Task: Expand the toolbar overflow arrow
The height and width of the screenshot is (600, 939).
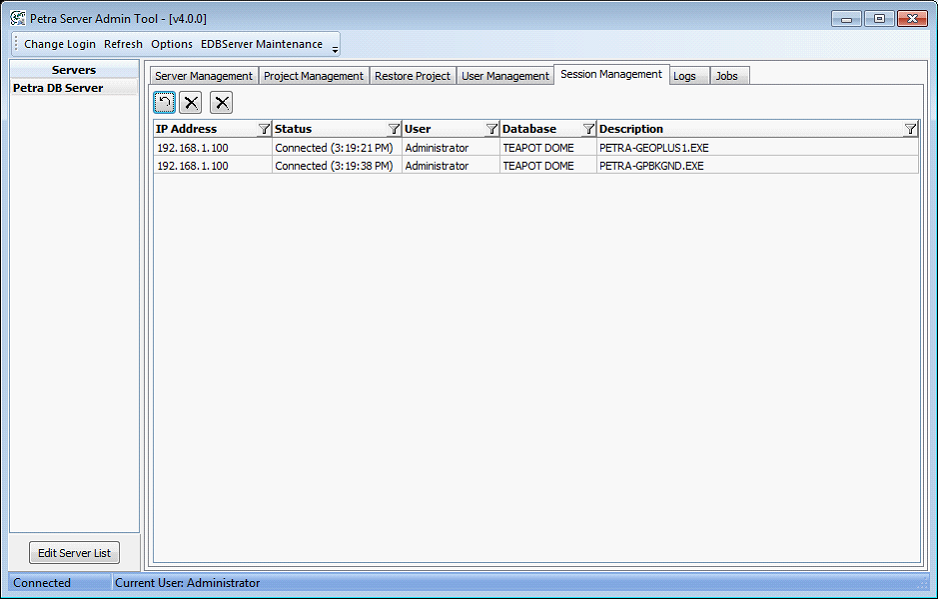Action: click(335, 47)
